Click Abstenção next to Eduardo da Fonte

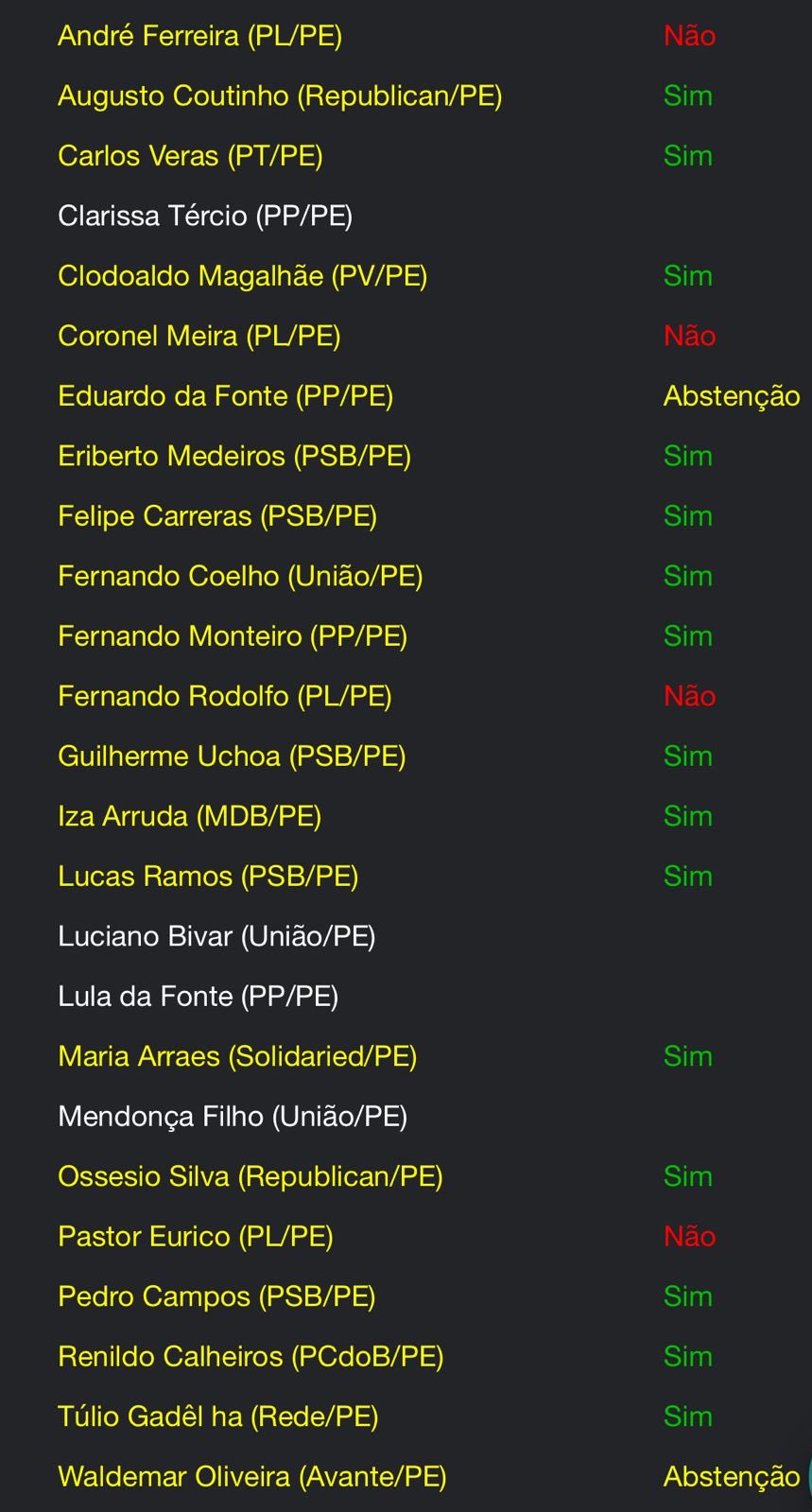(731, 396)
